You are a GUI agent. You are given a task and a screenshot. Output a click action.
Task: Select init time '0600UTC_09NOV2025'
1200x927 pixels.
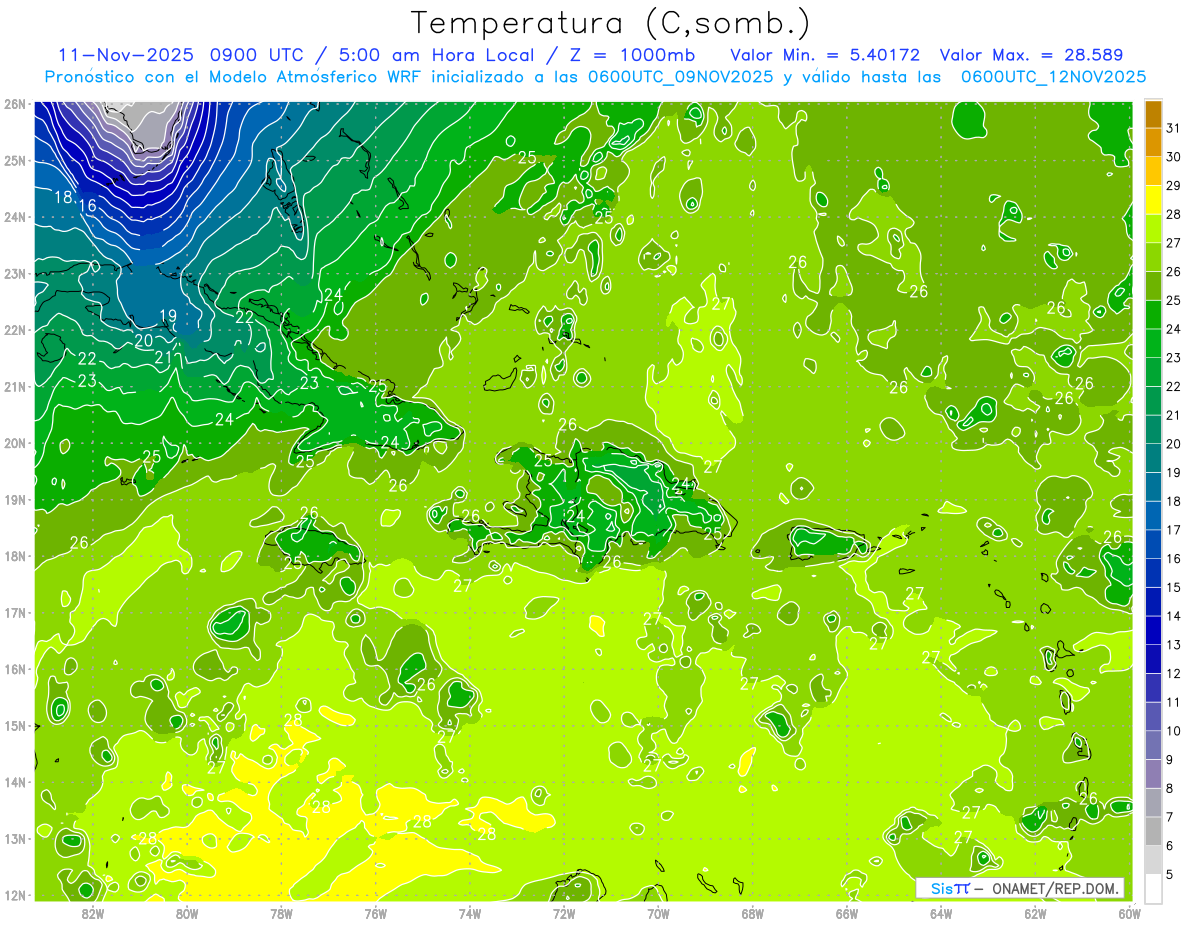681,77
